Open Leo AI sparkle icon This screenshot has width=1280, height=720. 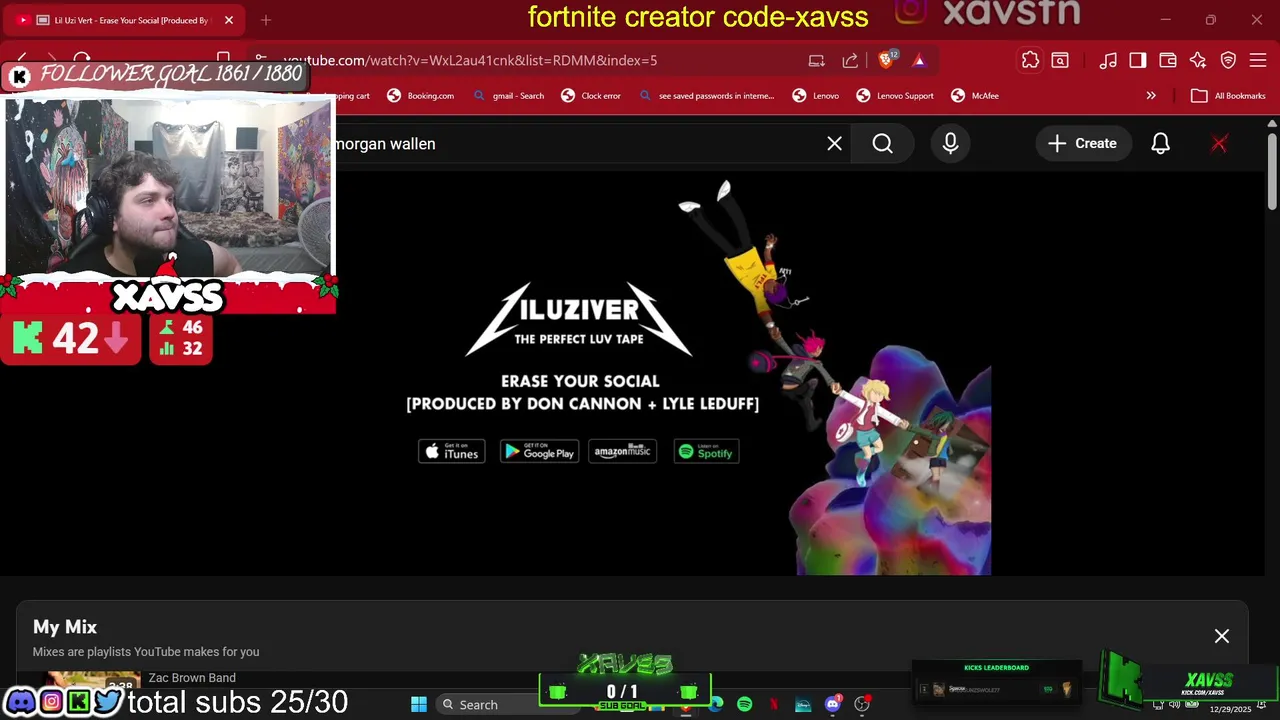tap(1198, 61)
